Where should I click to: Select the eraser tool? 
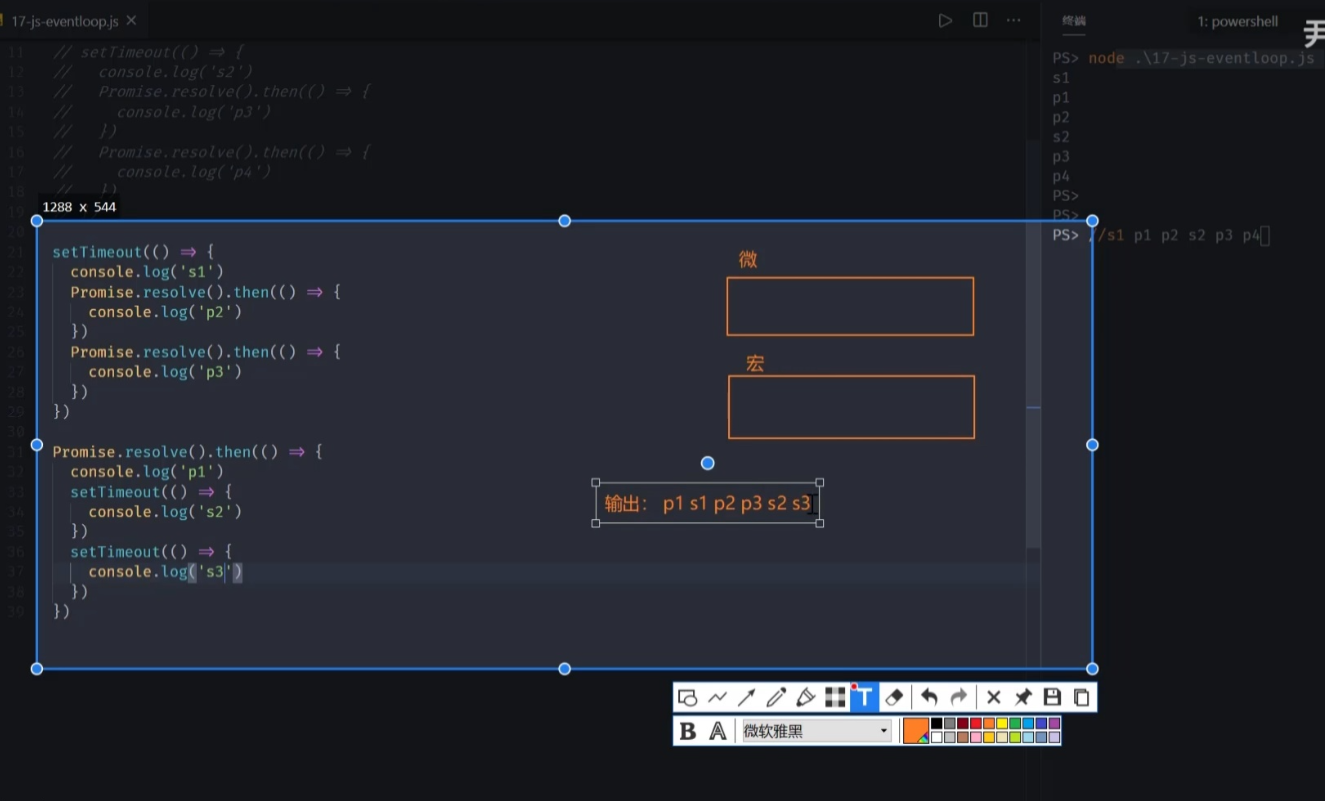tap(895, 698)
